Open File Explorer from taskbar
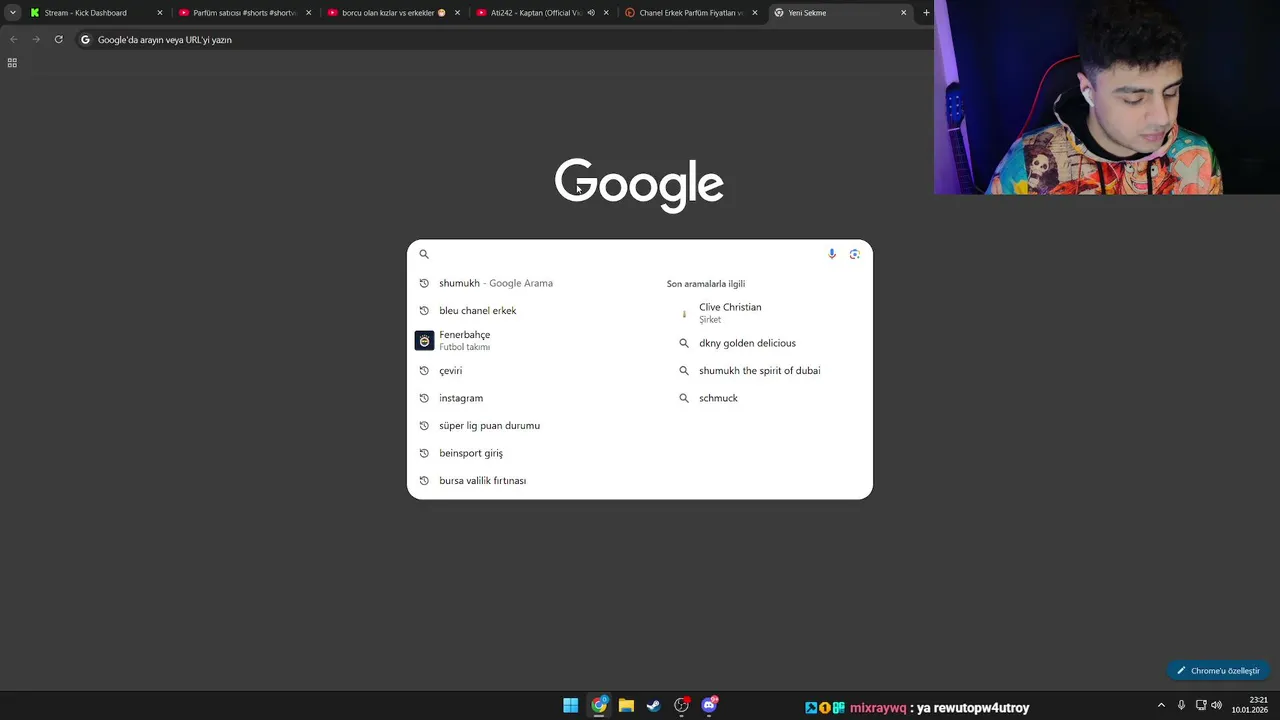The height and width of the screenshot is (720, 1280). (626, 706)
